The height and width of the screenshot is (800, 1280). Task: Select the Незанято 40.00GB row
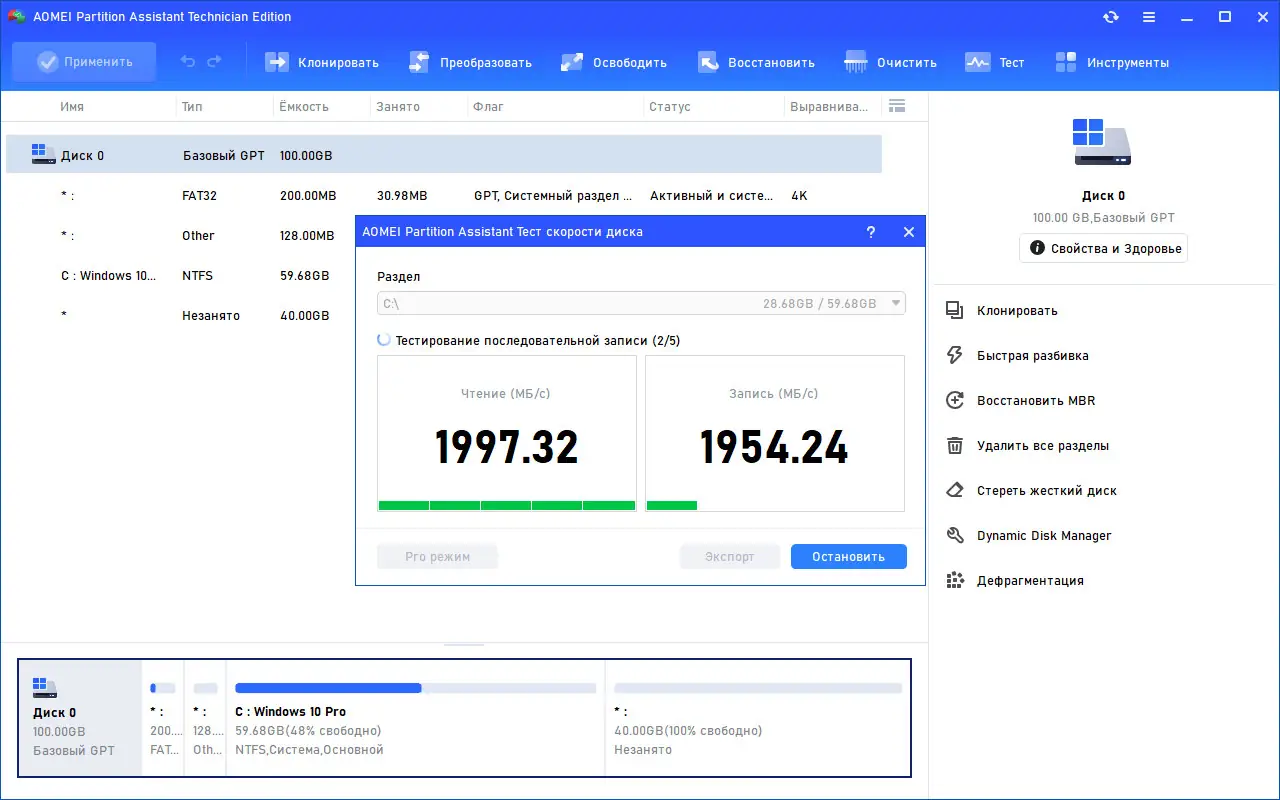tap(181, 316)
